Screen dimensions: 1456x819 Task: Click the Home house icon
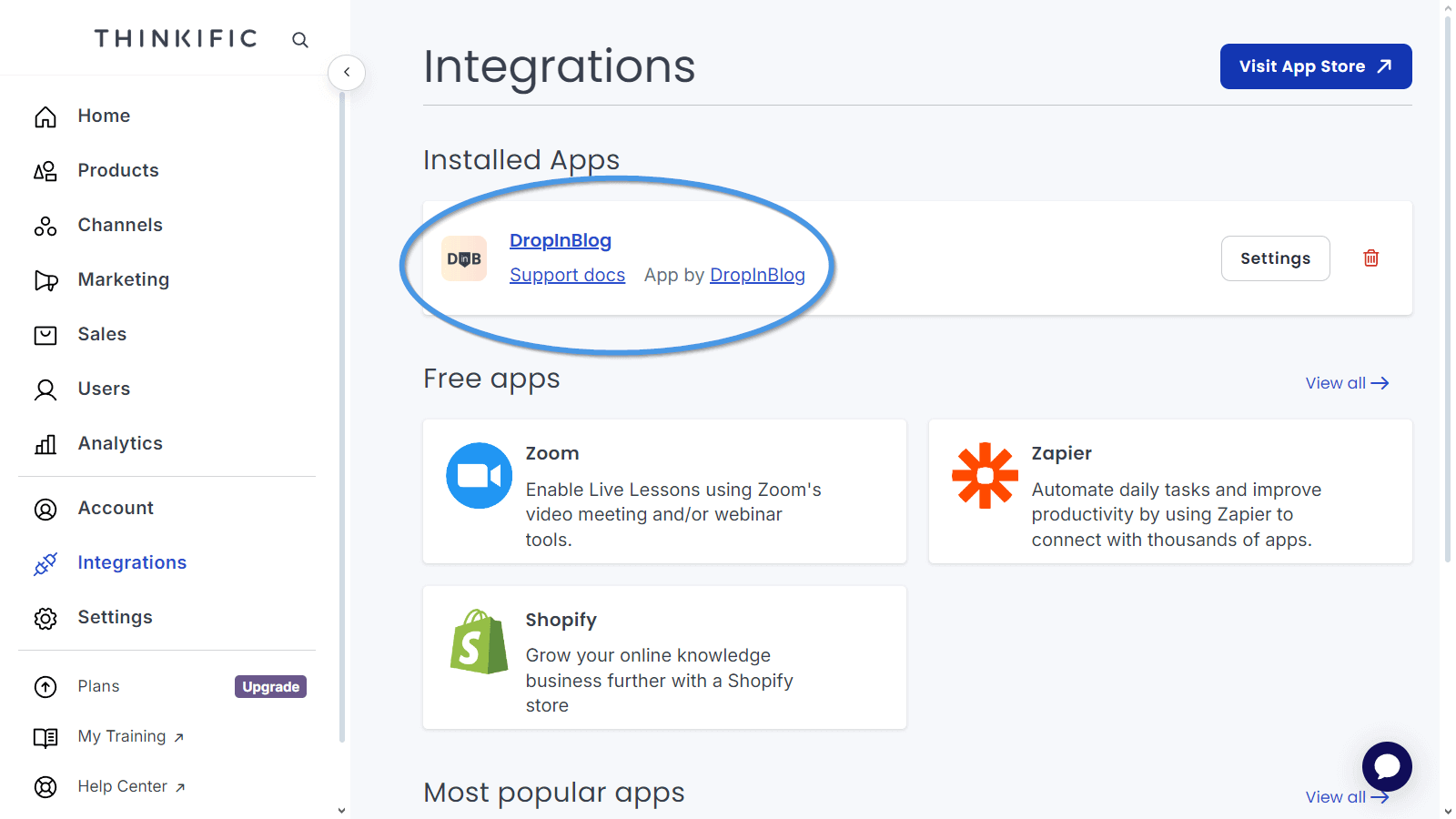click(45, 116)
